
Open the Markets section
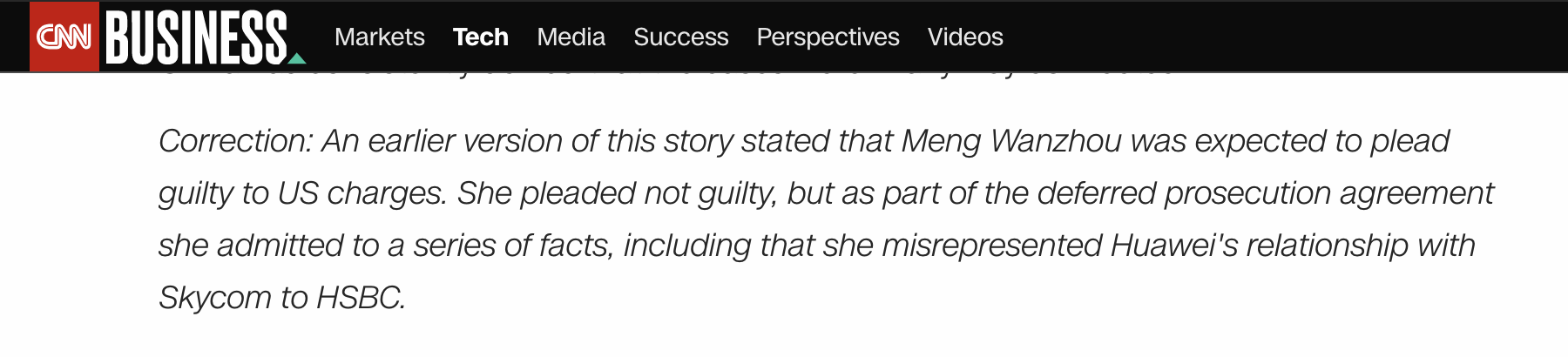[x=379, y=37]
